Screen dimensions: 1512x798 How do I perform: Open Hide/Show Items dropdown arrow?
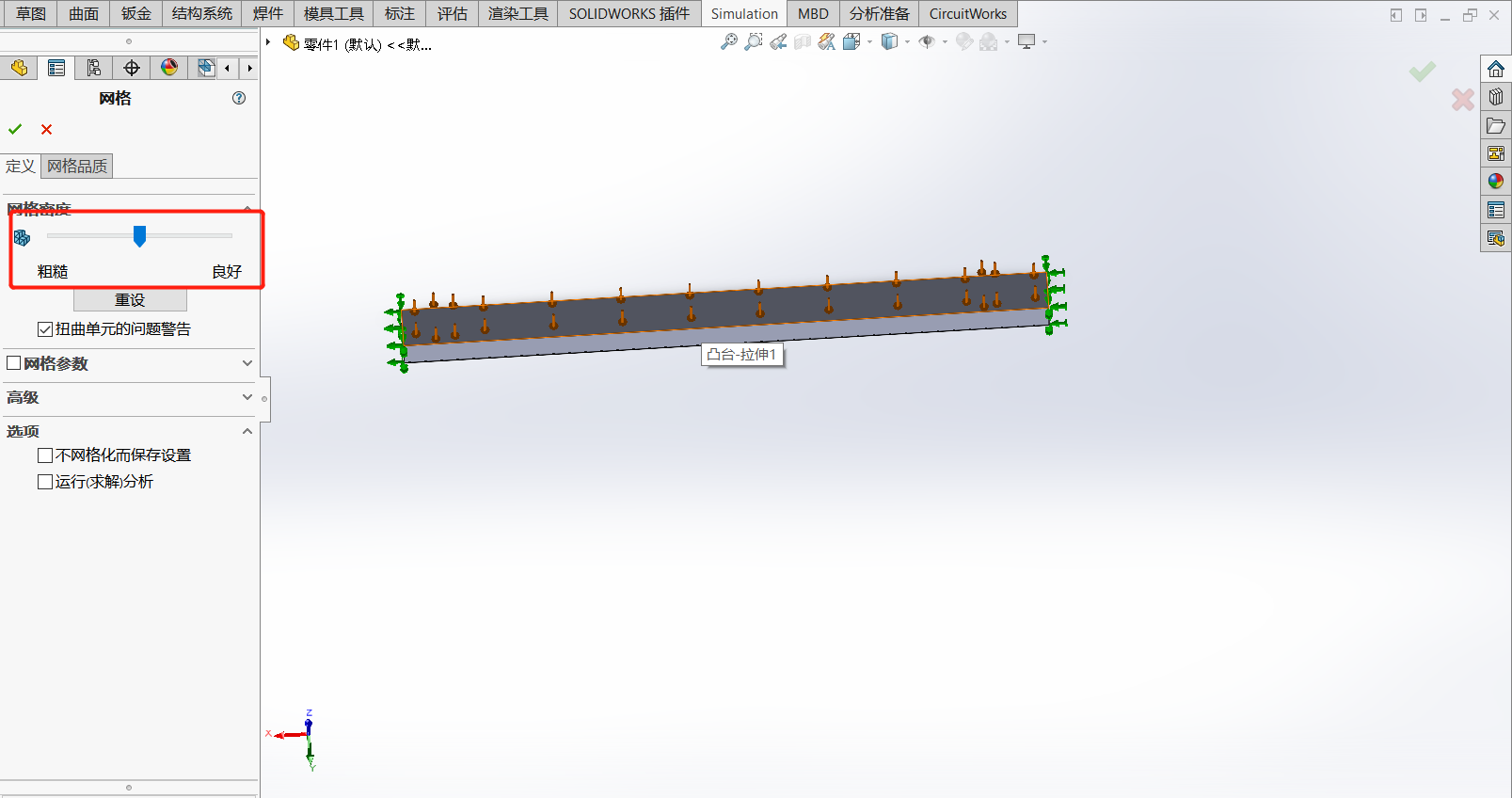coord(945,41)
